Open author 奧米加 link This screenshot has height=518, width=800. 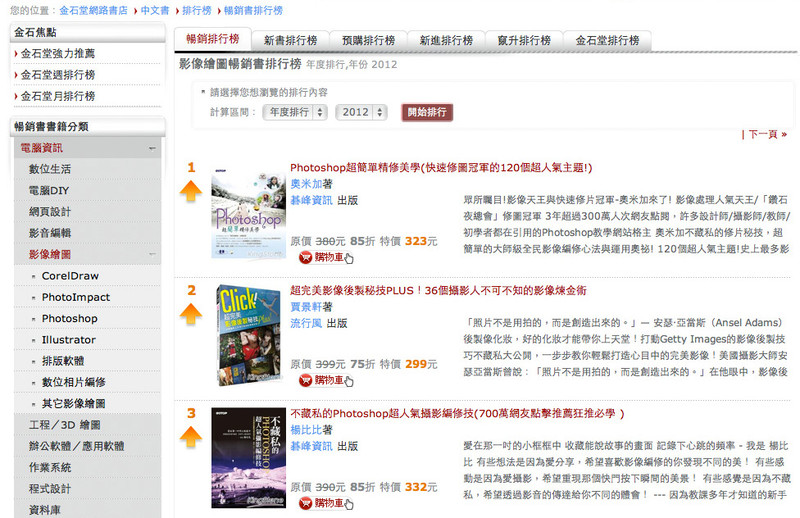coord(306,184)
